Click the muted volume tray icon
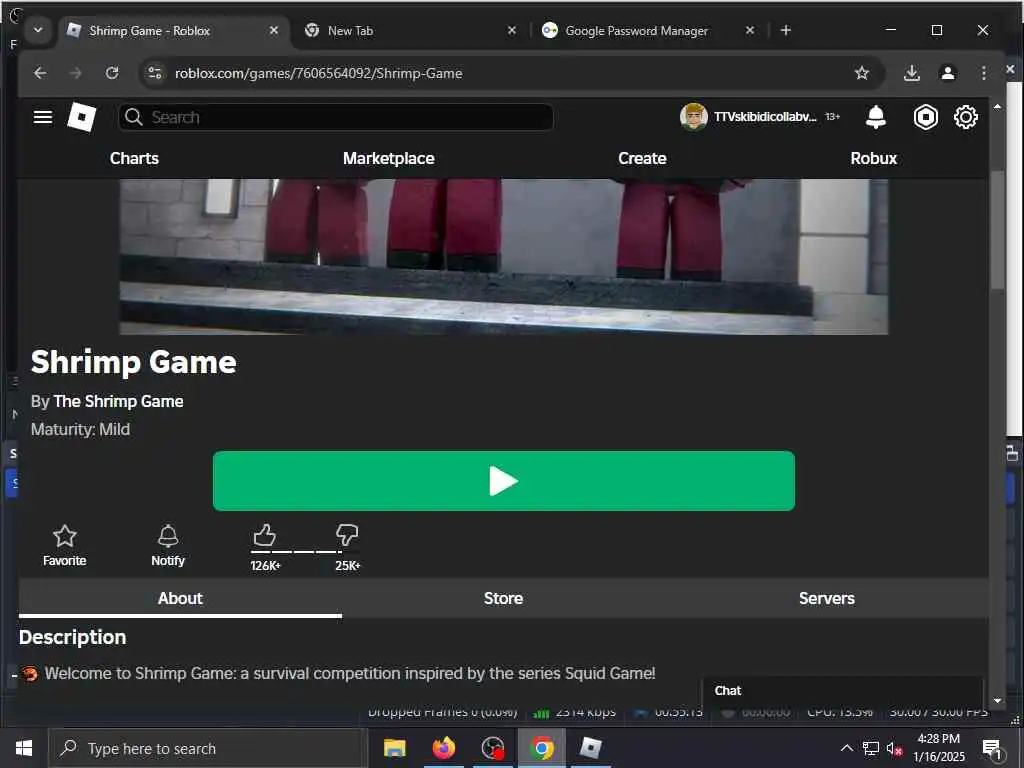Viewport: 1024px width, 768px height. coord(894,748)
